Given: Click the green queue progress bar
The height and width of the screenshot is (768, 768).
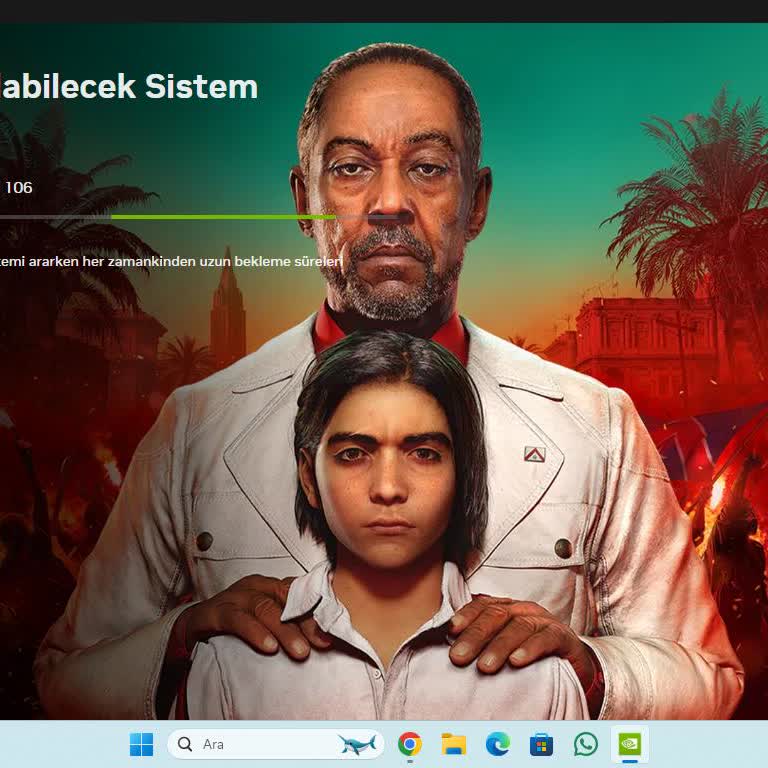Looking at the screenshot, I should [222, 217].
